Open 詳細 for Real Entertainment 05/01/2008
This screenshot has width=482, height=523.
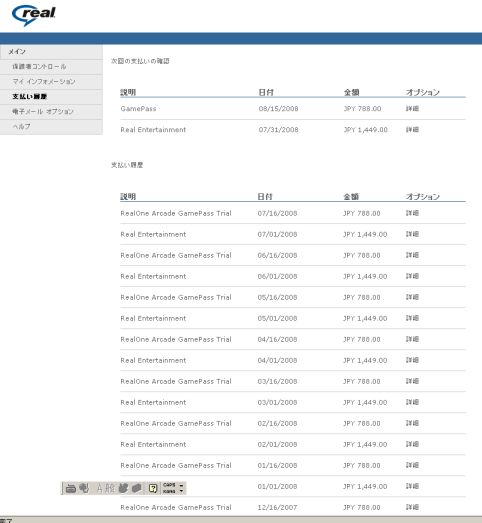click(x=412, y=318)
